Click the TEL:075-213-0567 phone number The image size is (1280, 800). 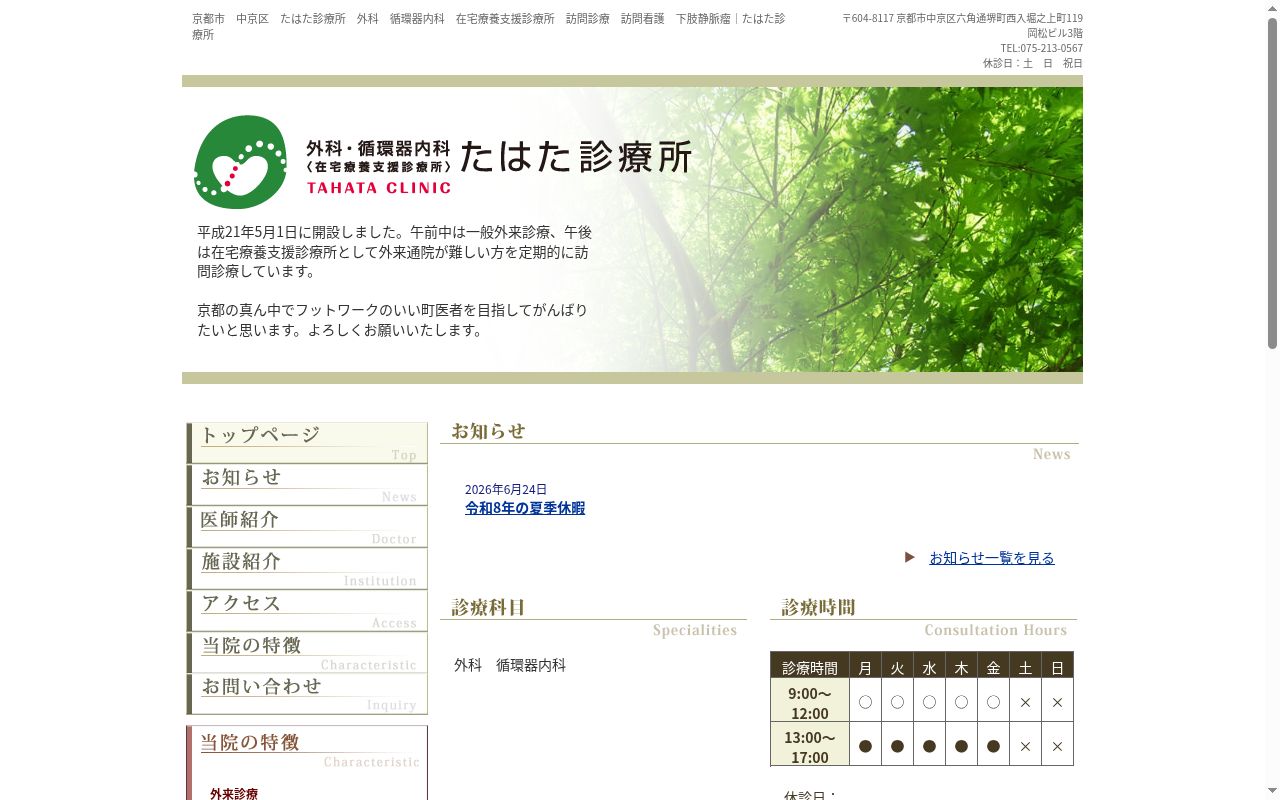[x=1041, y=48]
